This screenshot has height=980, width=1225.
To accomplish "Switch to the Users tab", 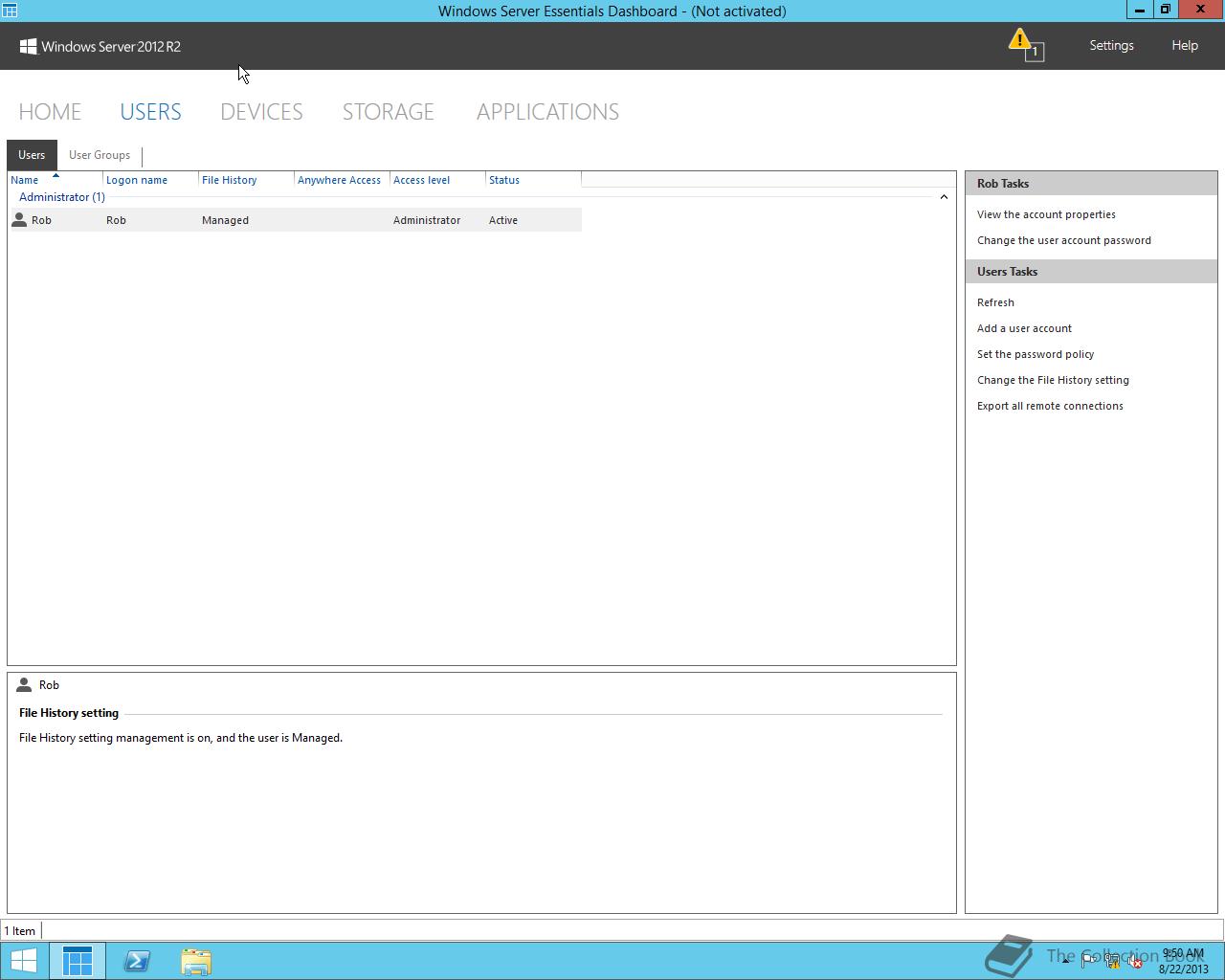I will coord(32,155).
